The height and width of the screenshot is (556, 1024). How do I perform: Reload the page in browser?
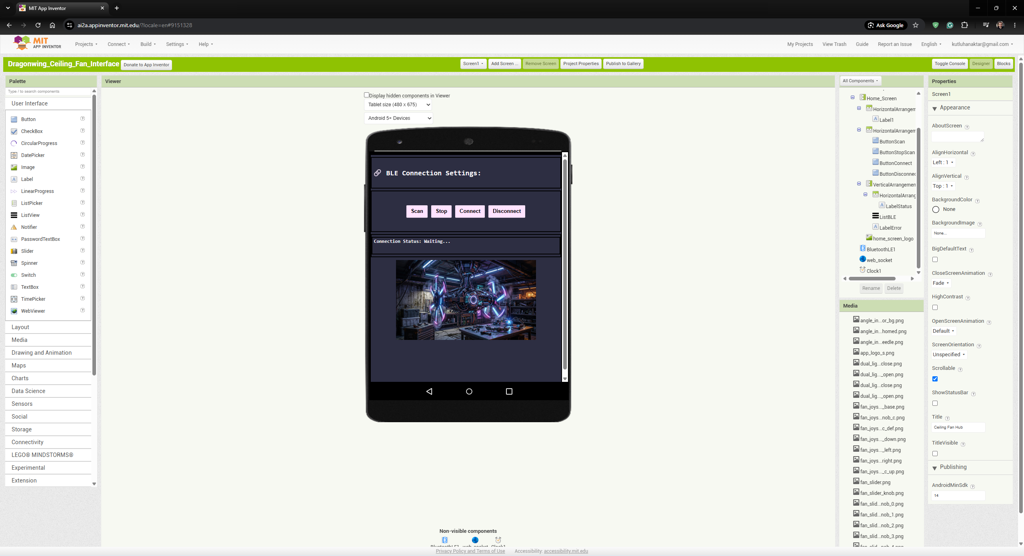click(x=38, y=25)
